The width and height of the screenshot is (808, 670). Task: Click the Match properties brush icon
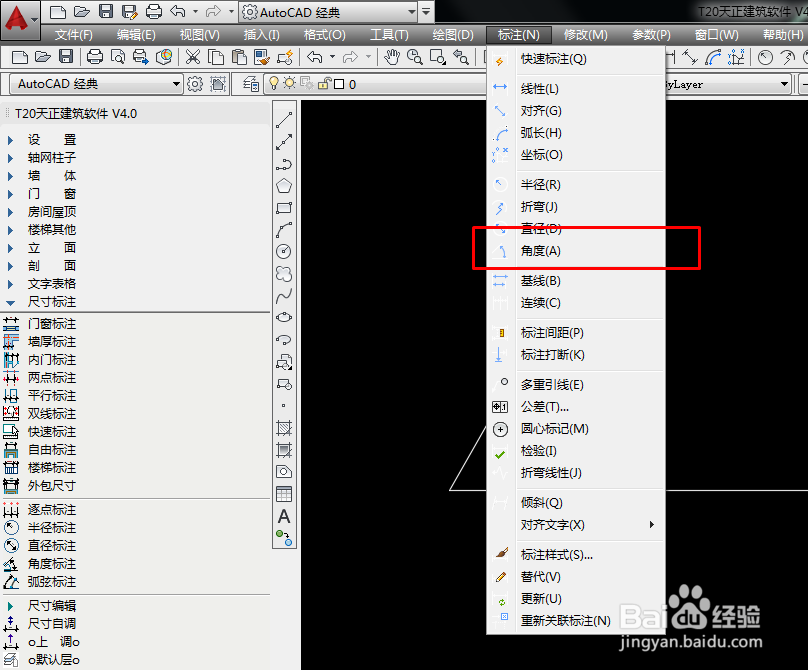coord(262,57)
